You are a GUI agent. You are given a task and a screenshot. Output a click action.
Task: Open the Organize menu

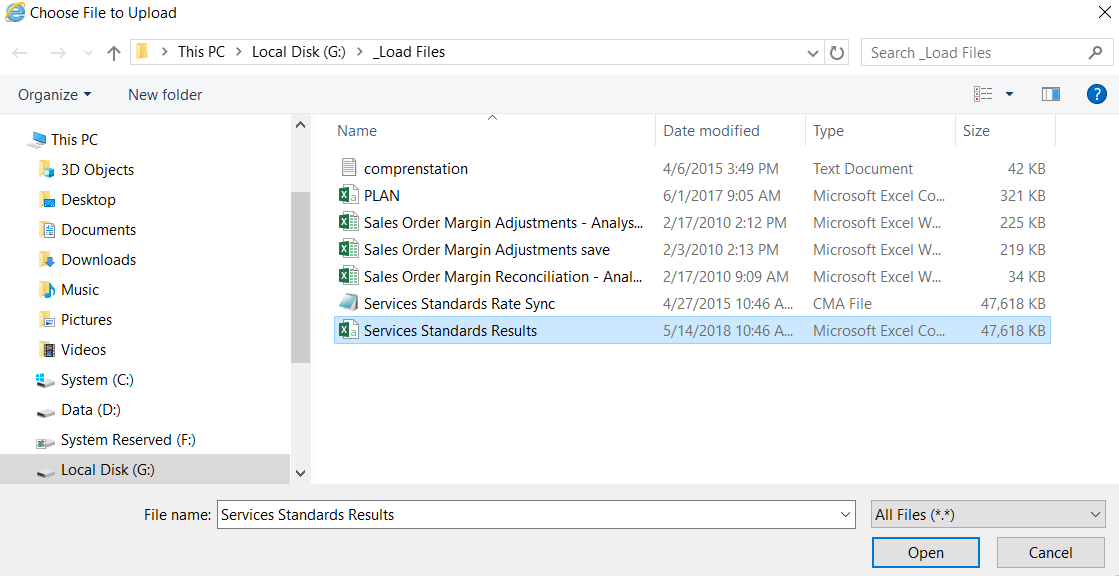(x=54, y=94)
